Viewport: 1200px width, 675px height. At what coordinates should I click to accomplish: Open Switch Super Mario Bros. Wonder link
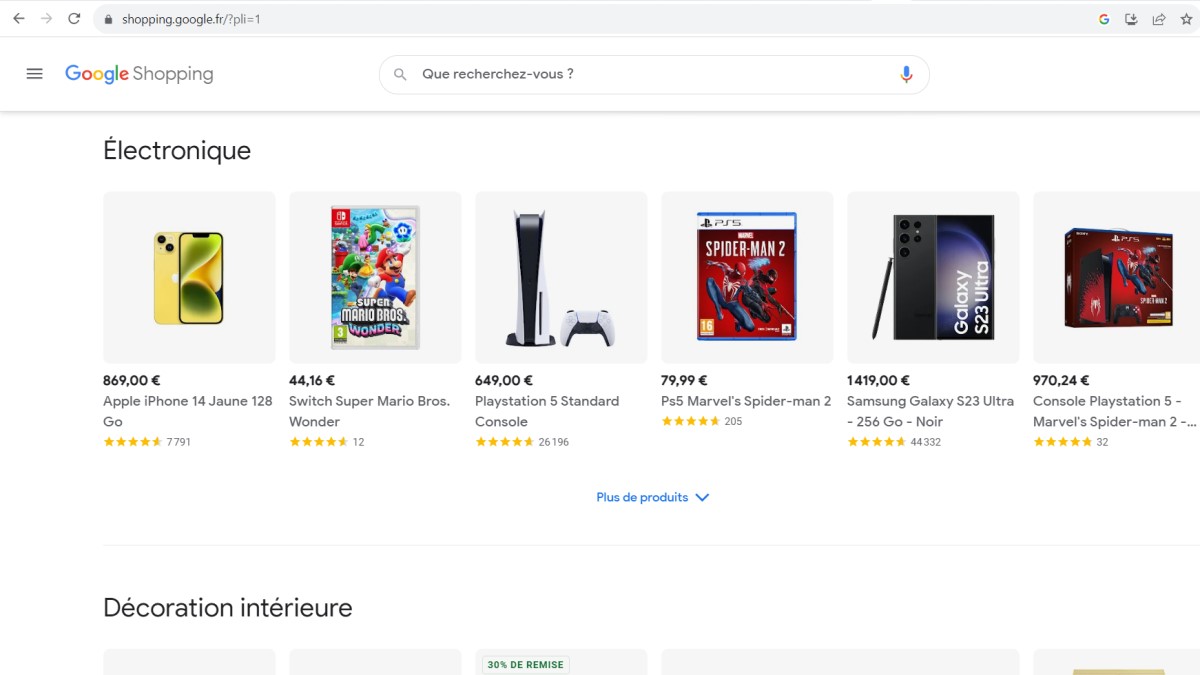tap(369, 411)
